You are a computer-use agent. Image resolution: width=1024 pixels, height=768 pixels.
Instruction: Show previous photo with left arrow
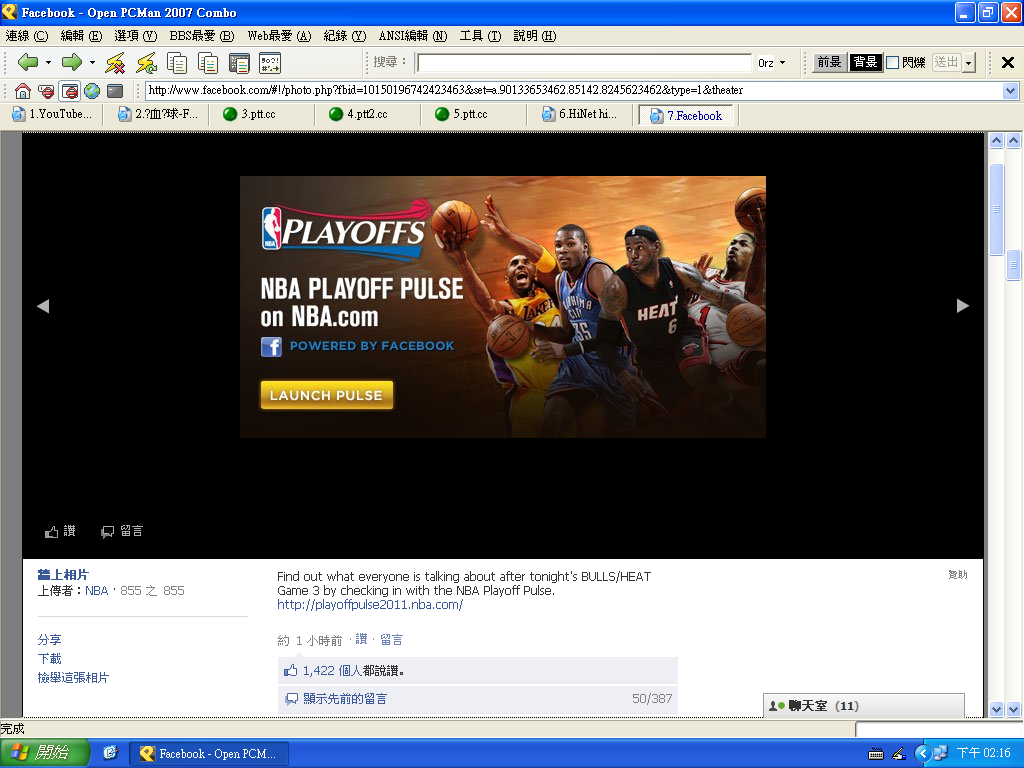pos(43,306)
